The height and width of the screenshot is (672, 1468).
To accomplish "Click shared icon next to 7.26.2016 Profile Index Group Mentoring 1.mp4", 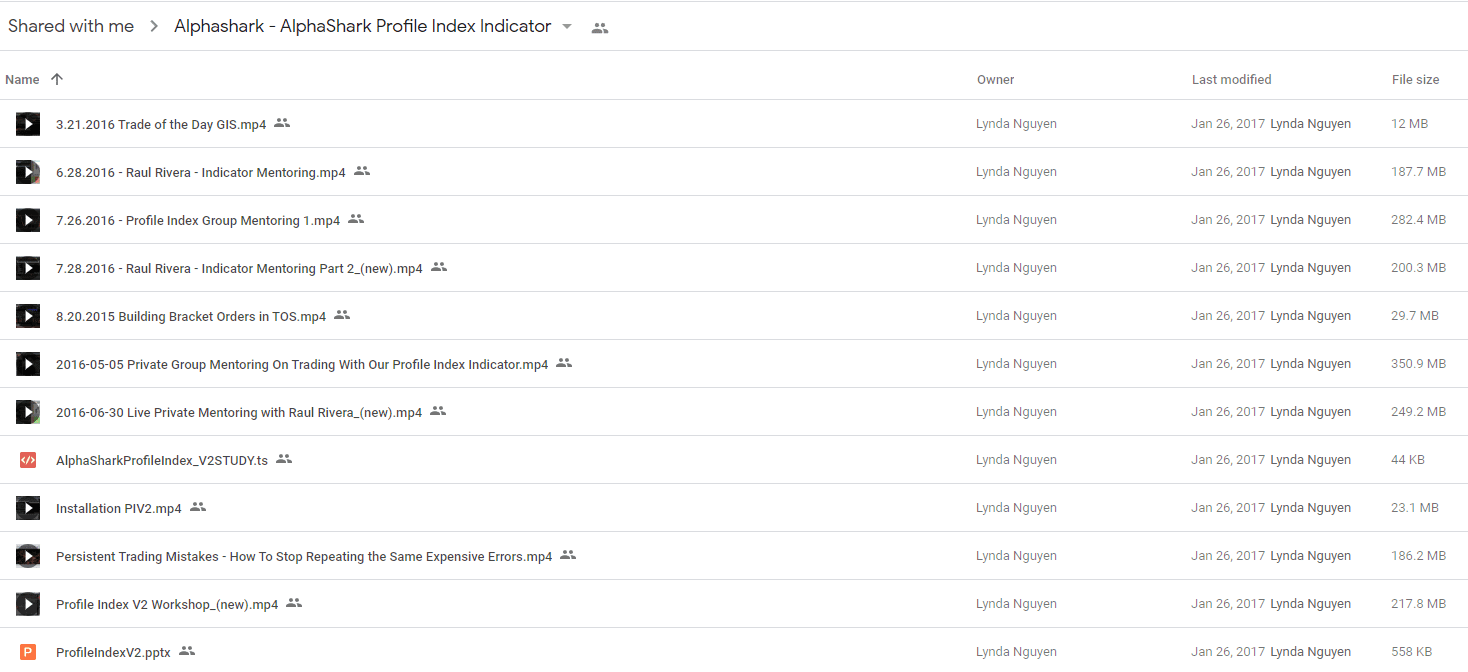I will coord(356,219).
